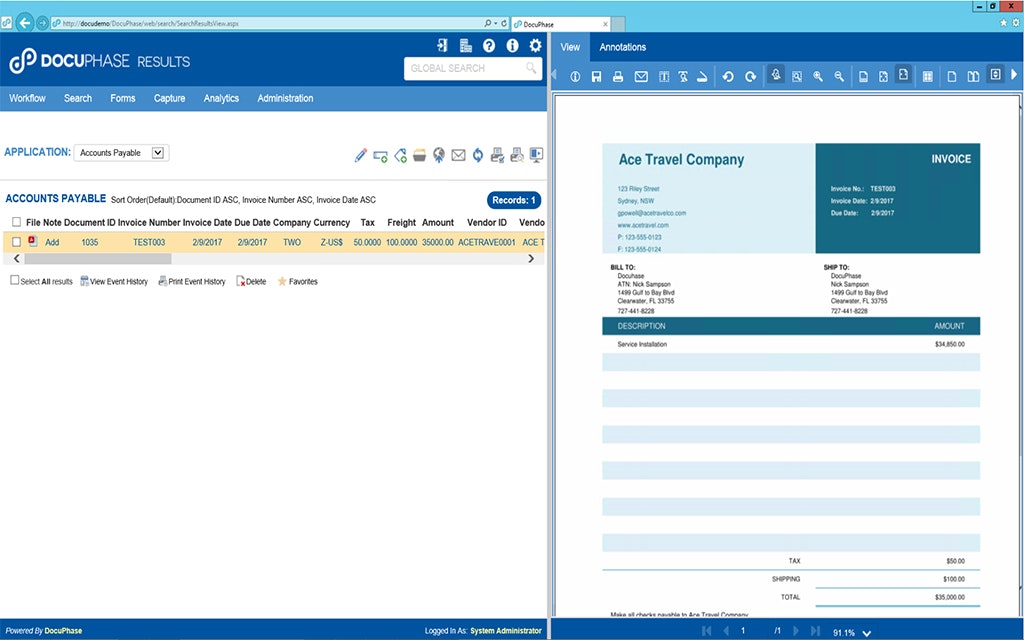Rotate document clockwise in viewer
The width and height of the screenshot is (1024, 640).
pyautogui.click(x=750, y=76)
